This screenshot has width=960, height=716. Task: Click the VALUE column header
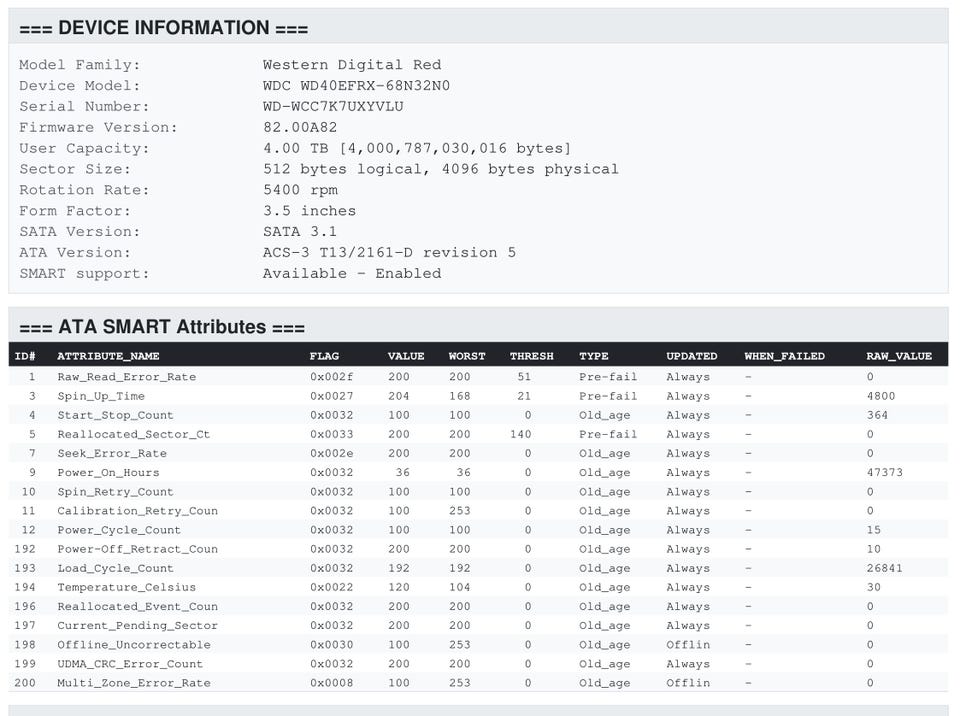[x=406, y=356]
